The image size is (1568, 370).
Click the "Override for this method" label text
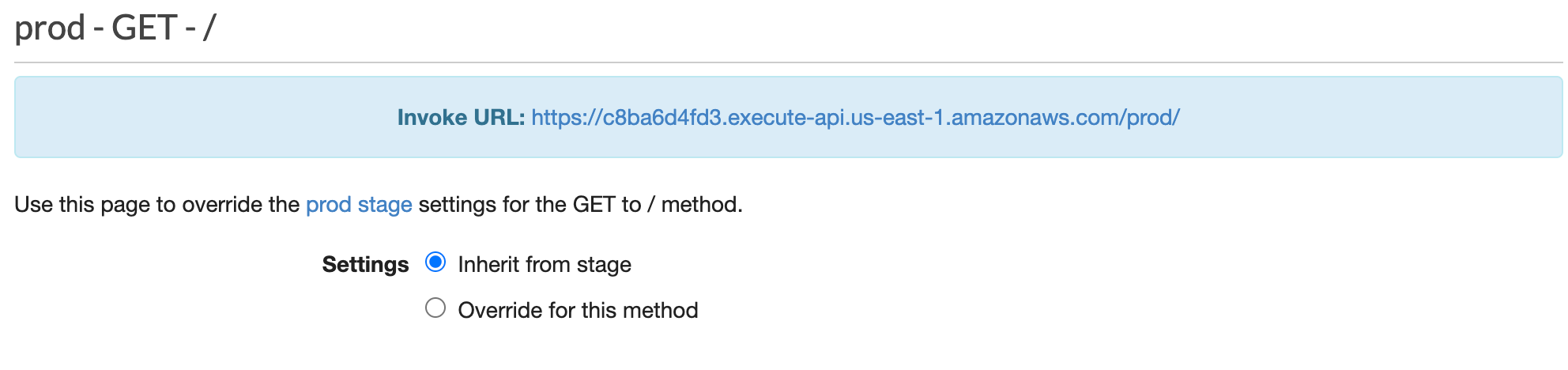(x=578, y=311)
